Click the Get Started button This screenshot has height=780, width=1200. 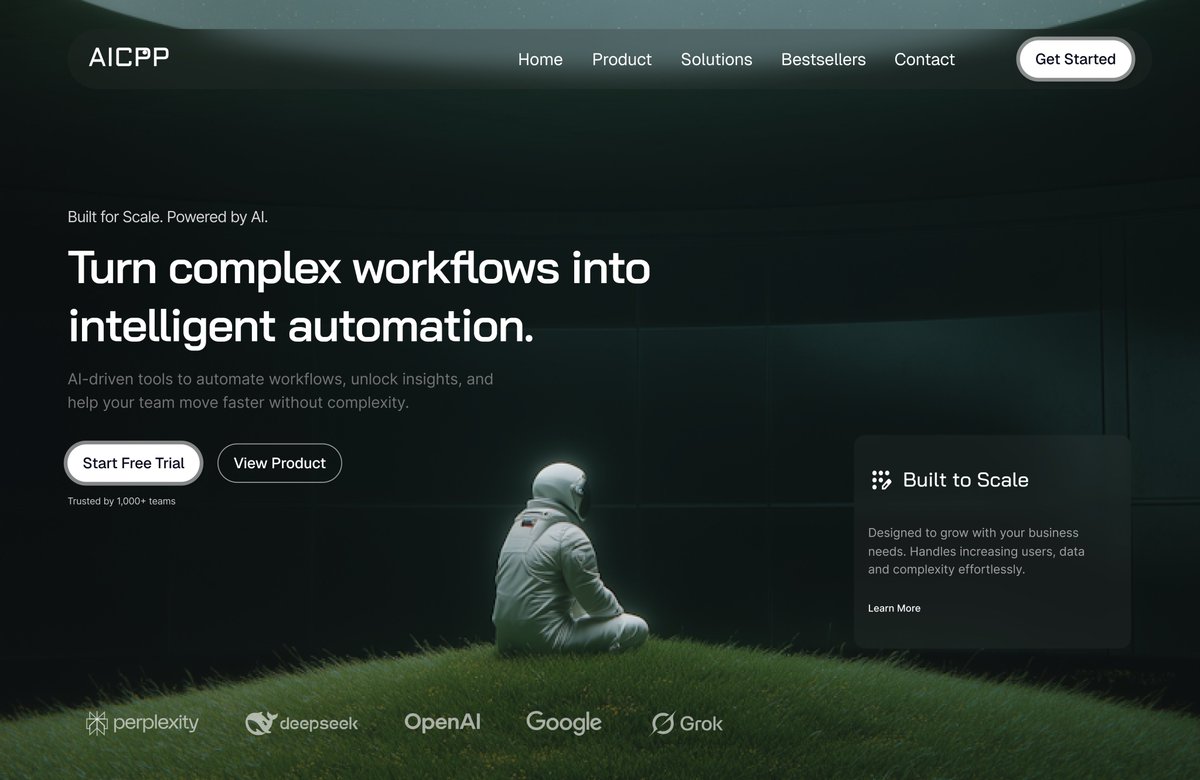[1075, 59]
